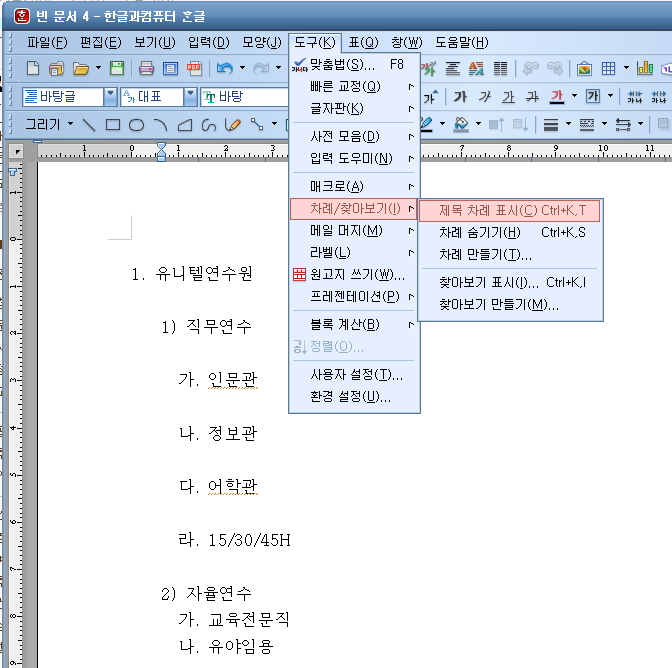Select 찾아보기 만들기(M)... submenu item

(x=510, y=305)
